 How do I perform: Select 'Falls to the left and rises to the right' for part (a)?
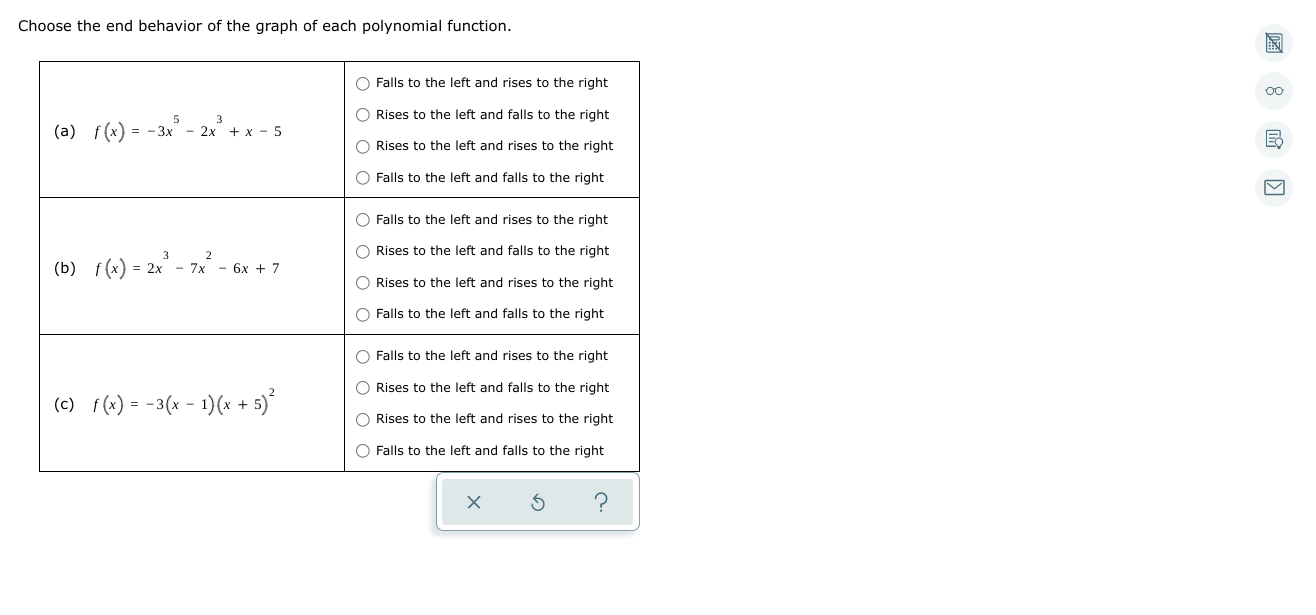click(363, 83)
